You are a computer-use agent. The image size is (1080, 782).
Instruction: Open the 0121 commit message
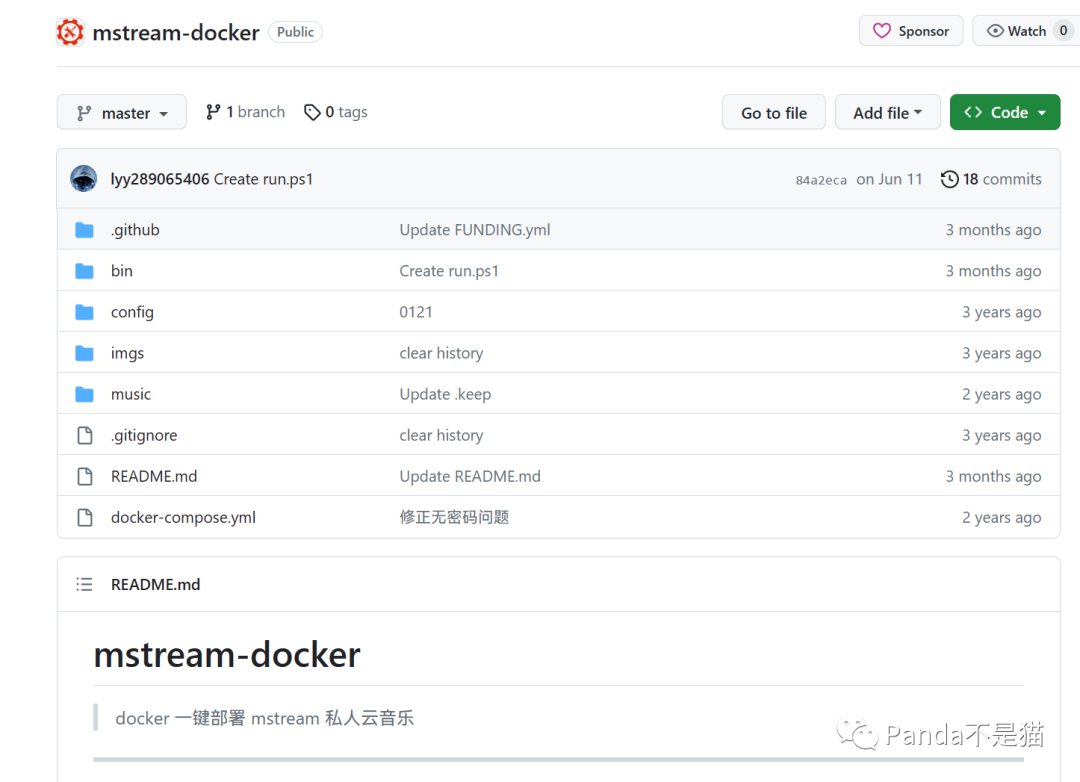tap(416, 312)
